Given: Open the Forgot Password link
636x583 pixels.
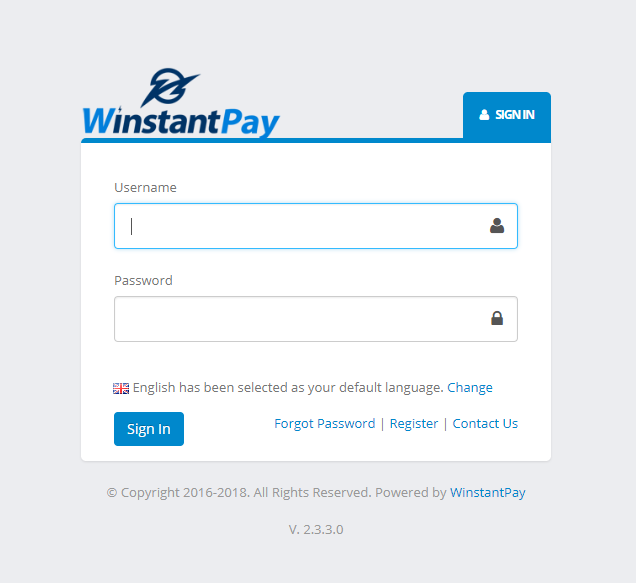Looking at the screenshot, I should (324, 424).
